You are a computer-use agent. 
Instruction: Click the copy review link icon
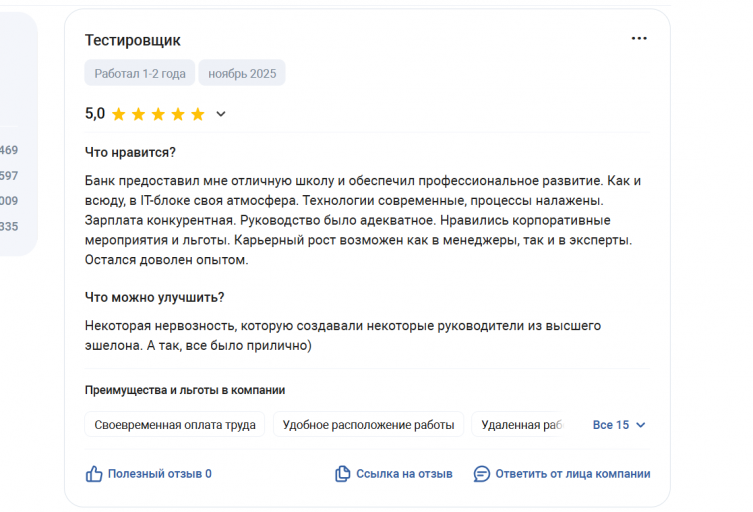343,474
